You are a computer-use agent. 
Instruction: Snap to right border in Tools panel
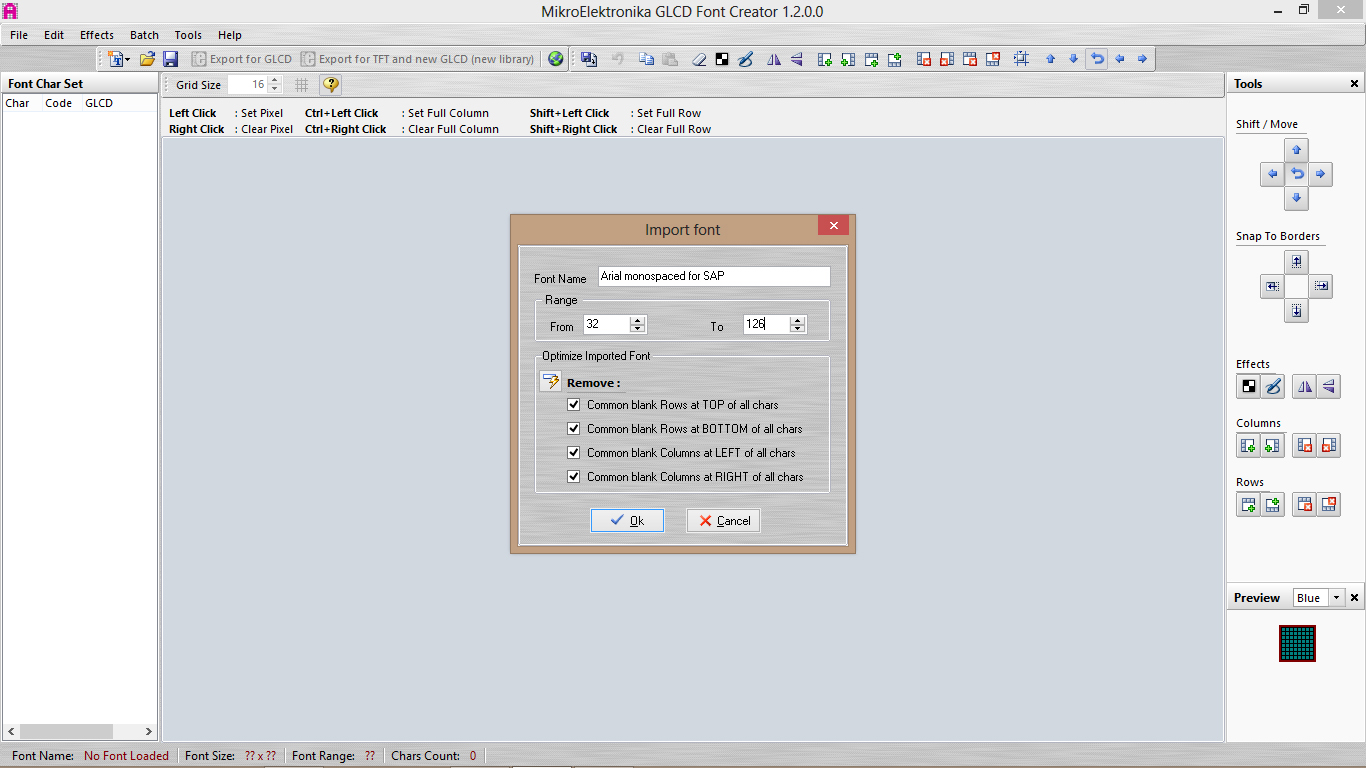(1321, 286)
